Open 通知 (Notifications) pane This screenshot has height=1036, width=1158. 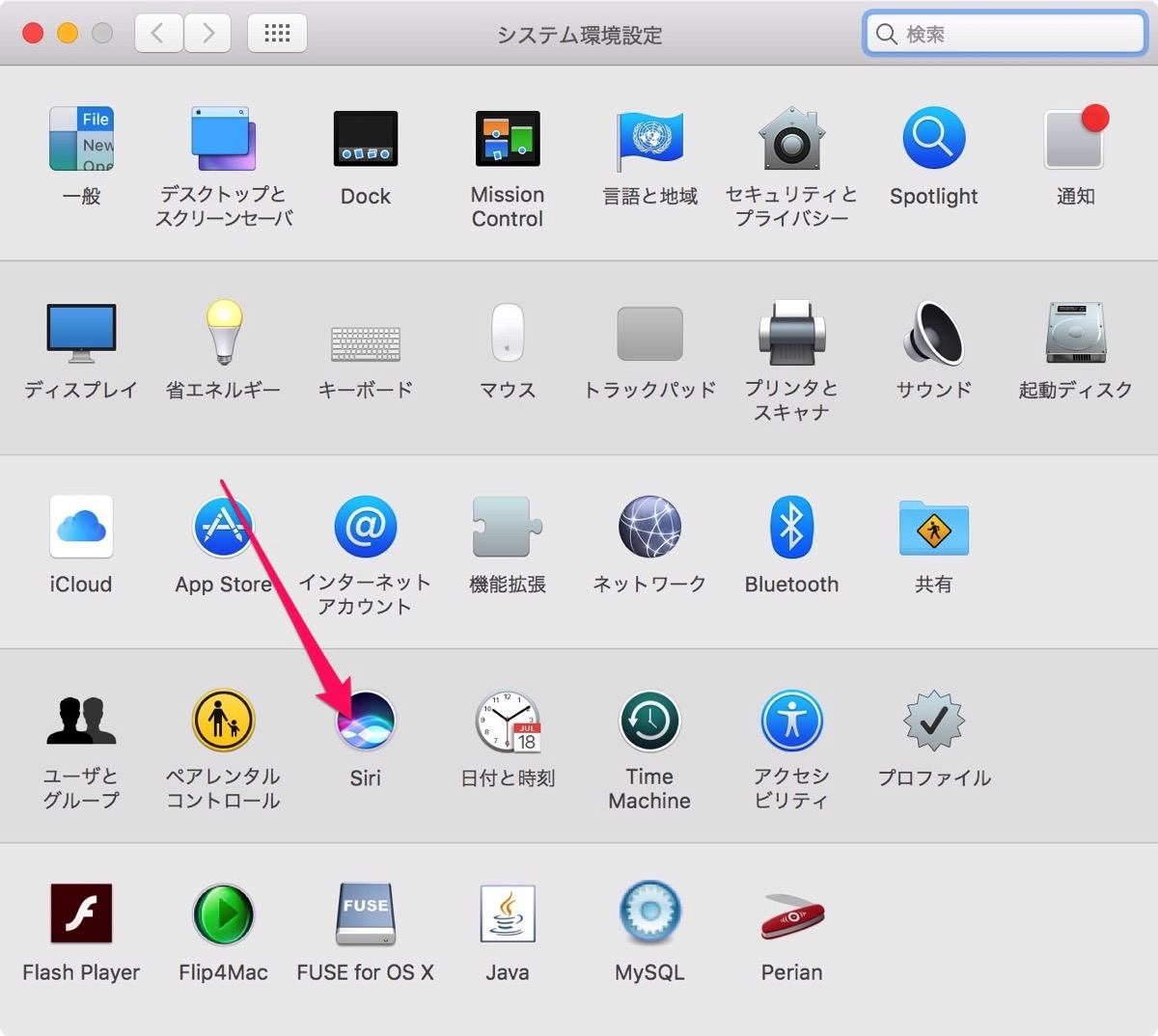pyautogui.click(x=1075, y=139)
